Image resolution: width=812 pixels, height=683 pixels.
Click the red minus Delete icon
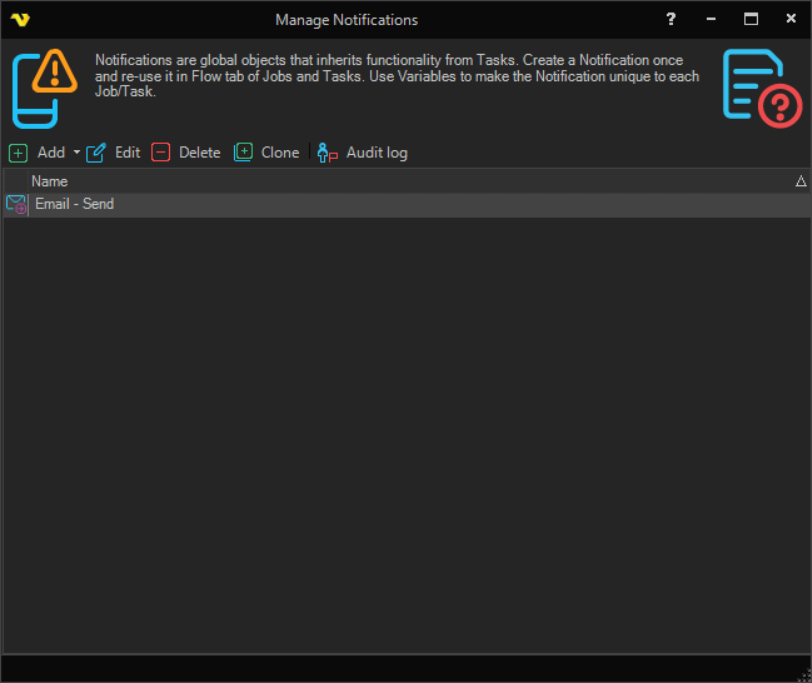point(161,153)
